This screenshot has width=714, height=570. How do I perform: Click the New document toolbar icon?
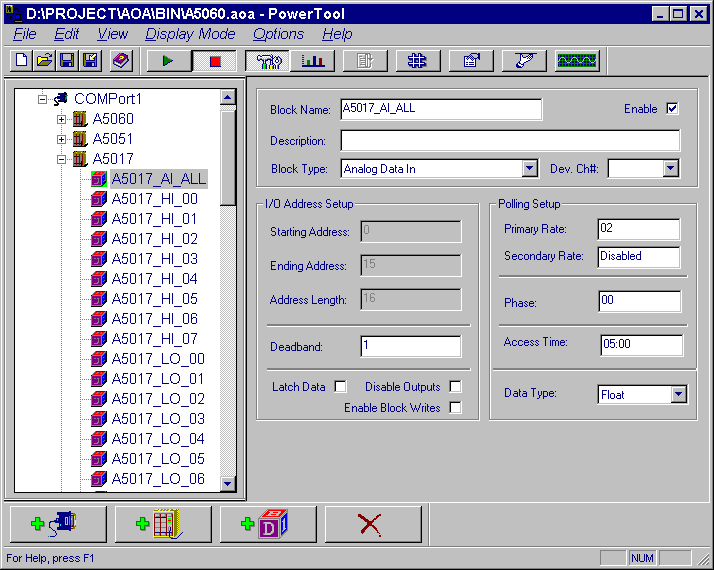(x=22, y=61)
